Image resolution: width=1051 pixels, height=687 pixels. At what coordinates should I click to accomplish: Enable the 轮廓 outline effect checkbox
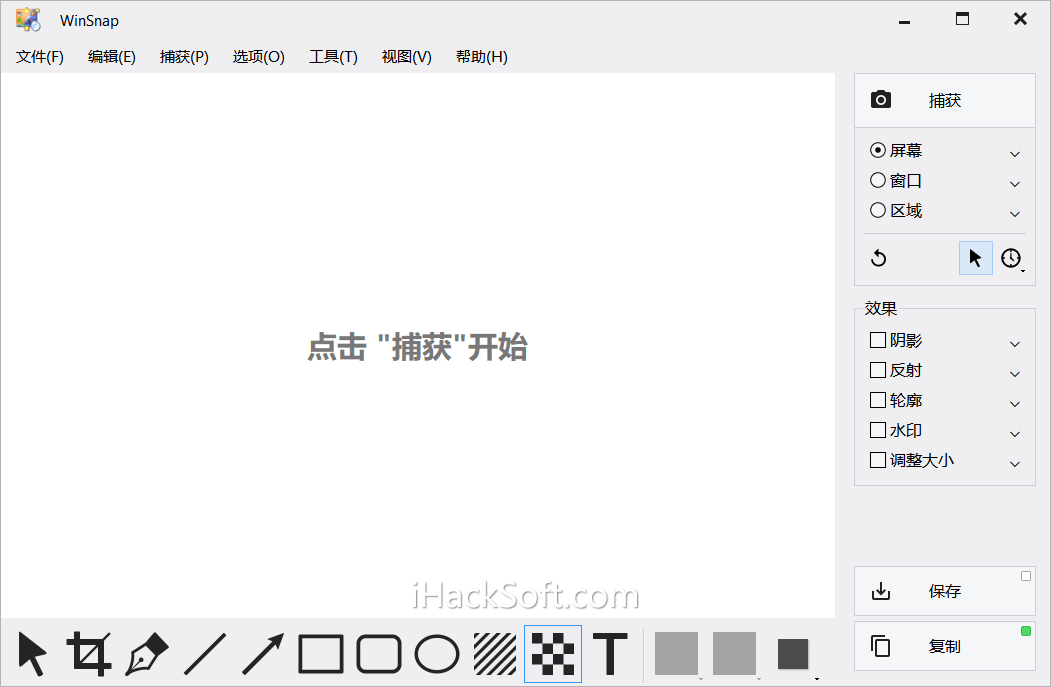tap(877, 400)
